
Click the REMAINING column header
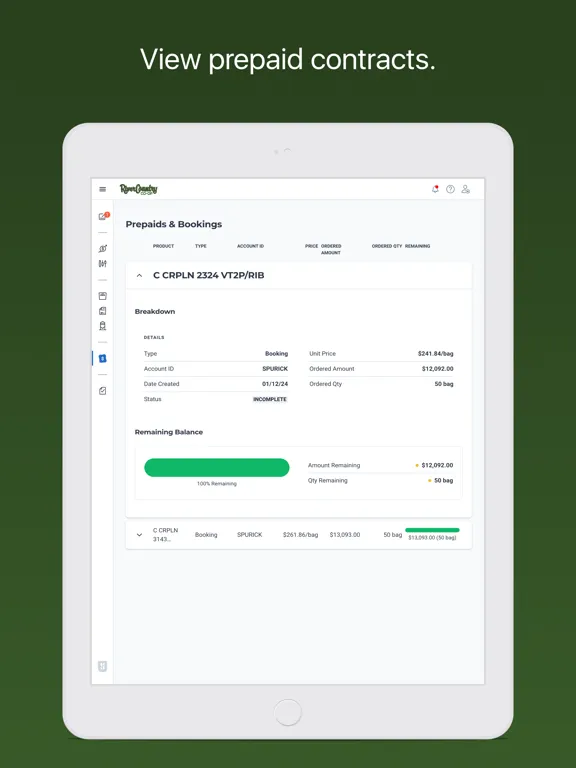417,246
